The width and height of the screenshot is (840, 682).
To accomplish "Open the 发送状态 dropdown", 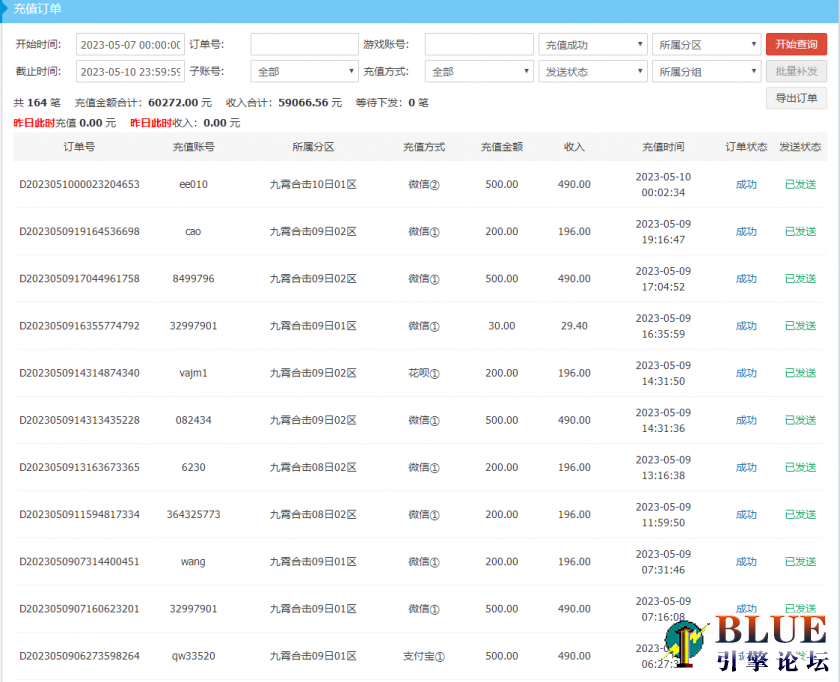I will pyautogui.click(x=593, y=72).
